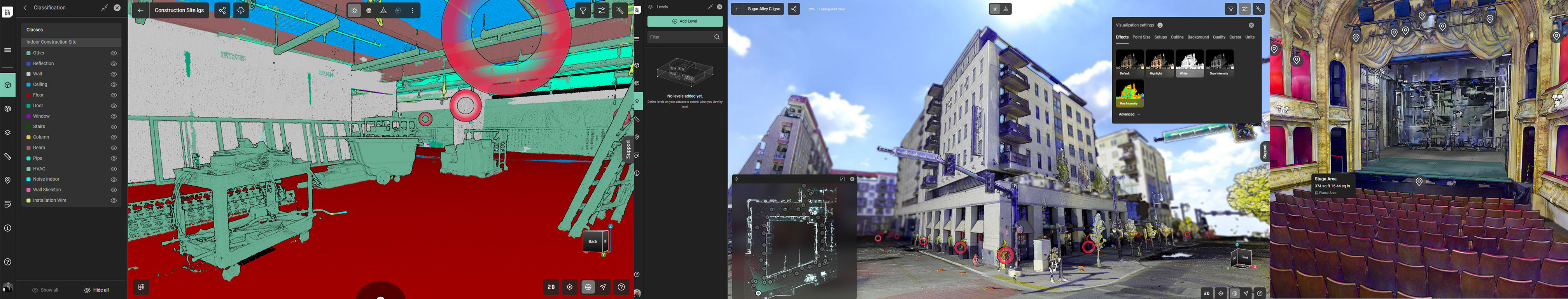
Task: Toggle visibility of the Ceiling class
Action: point(114,84)
